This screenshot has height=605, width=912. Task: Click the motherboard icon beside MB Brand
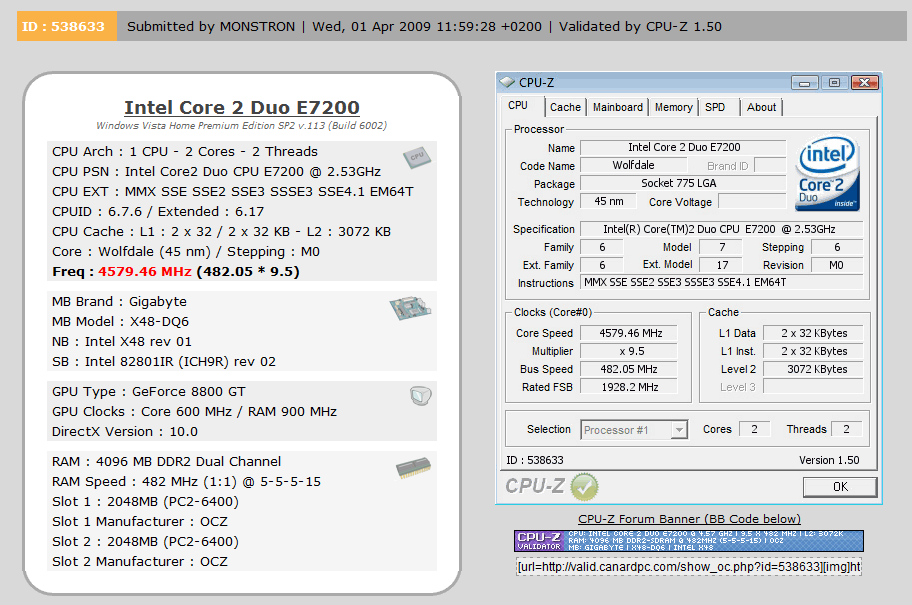tap(410, 308)
